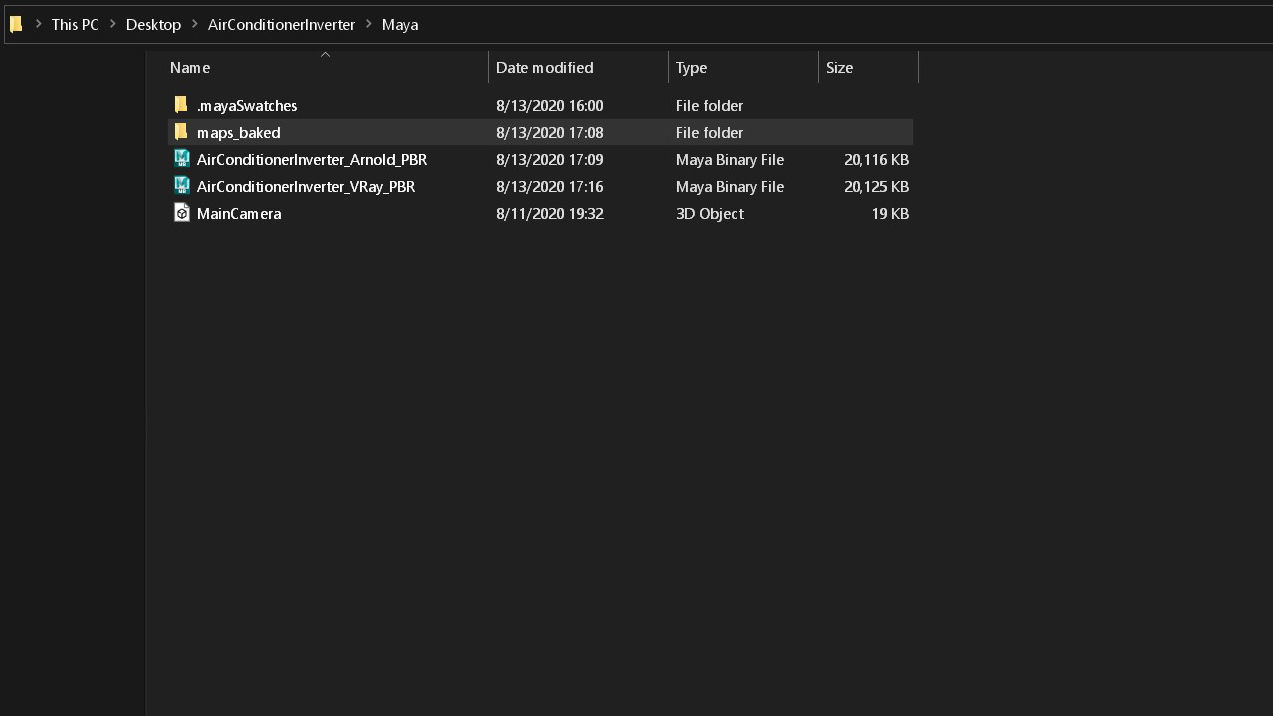The width and height of the screenshot is (1273, 716).
Task: Click the folder icon in address bar
Action: (x=16, y=25)
